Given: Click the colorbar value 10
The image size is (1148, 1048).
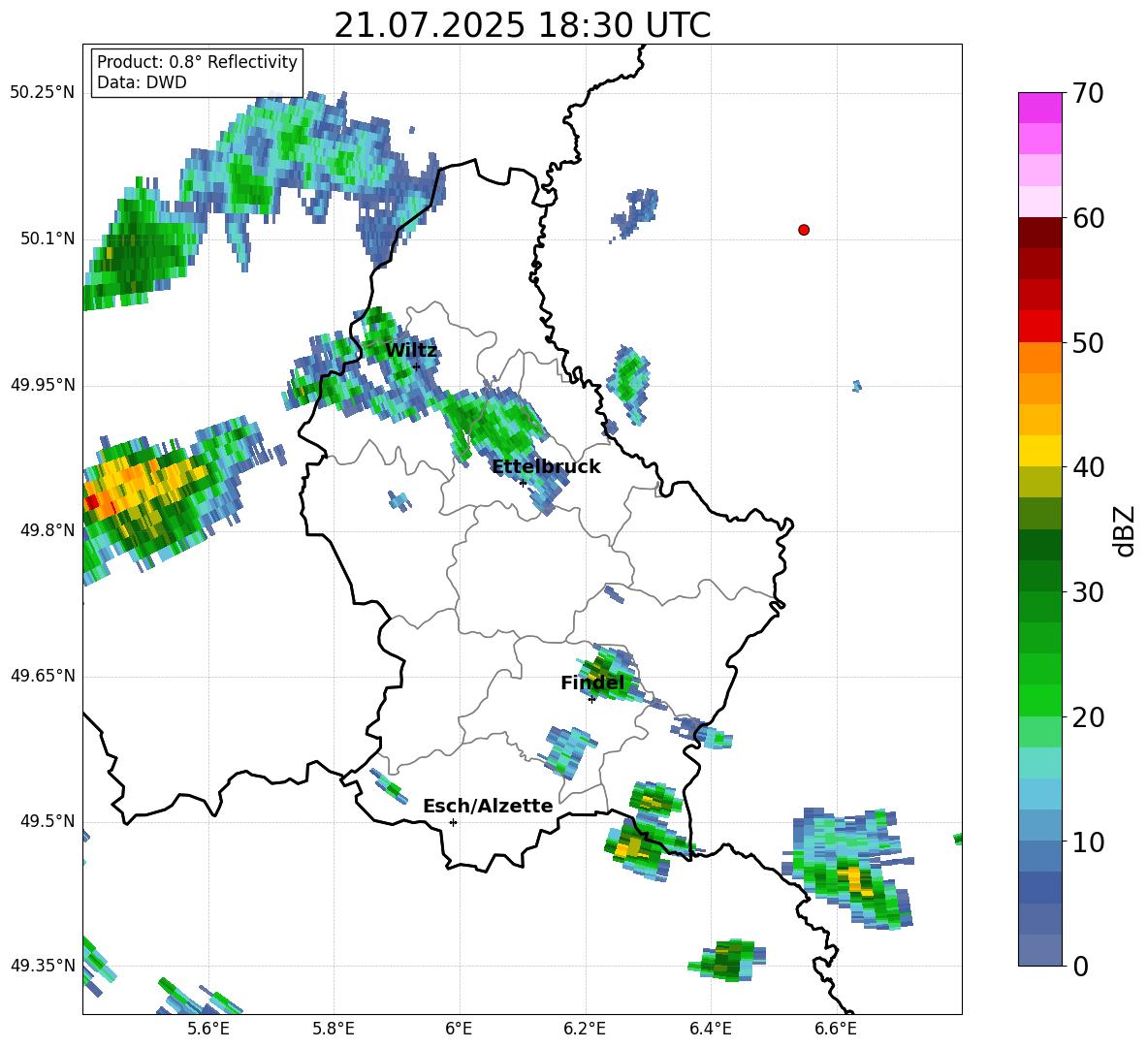Looking at the screenshot, I should pos(1088,842).
